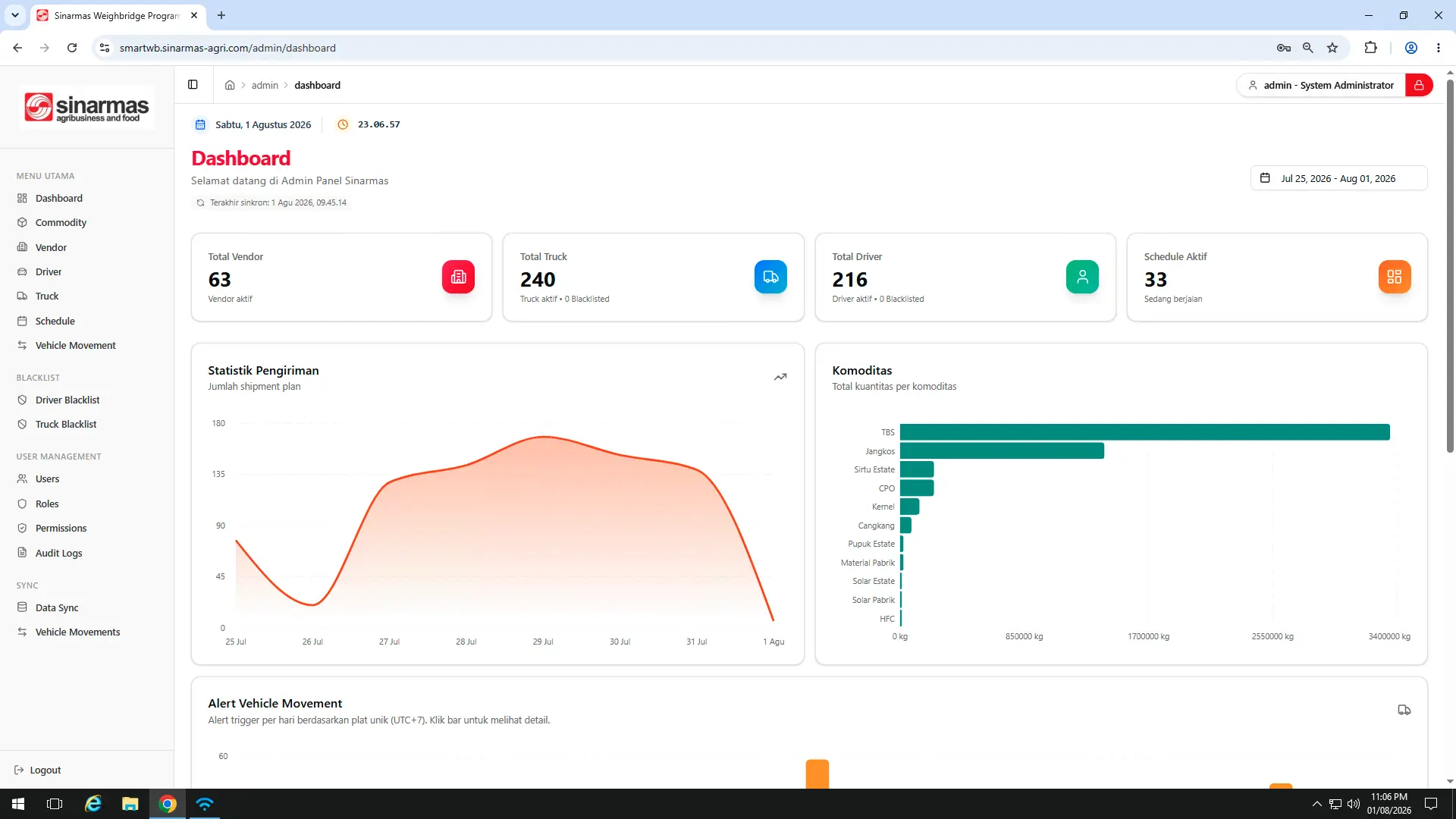Click the Sinarmas logo in the sidebar
The width and height of the screenshot is (1456, 819).
[x=86, y=108]
